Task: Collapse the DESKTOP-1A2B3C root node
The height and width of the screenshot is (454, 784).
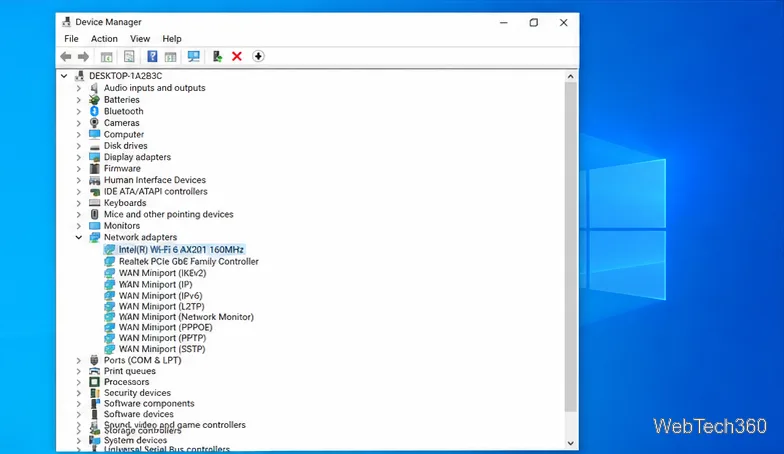Action: (x=64, y=76)
